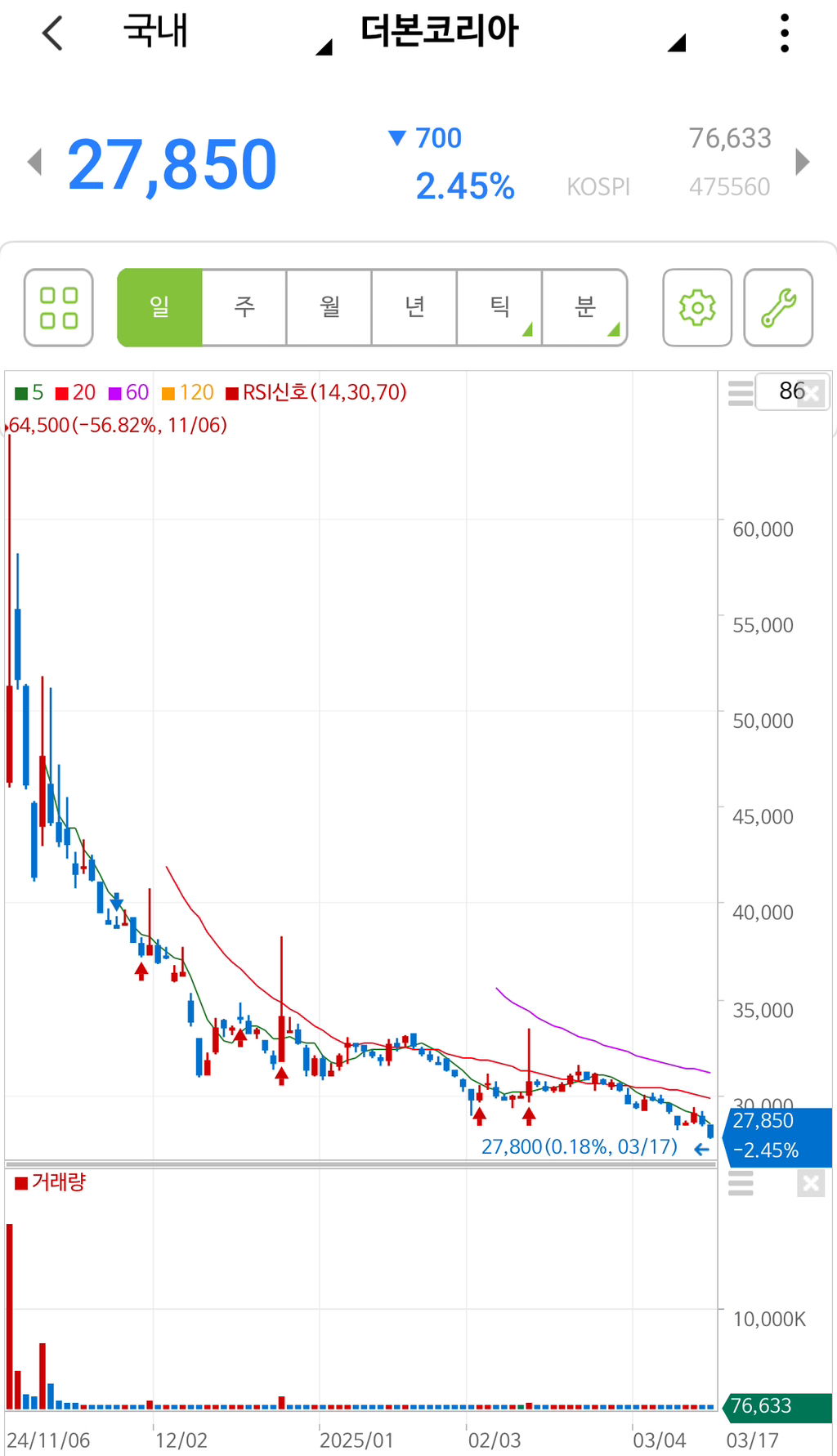Tap the 2025/01 date axis label
Screen dimensions: 837x1456
tap(356, 1440)
